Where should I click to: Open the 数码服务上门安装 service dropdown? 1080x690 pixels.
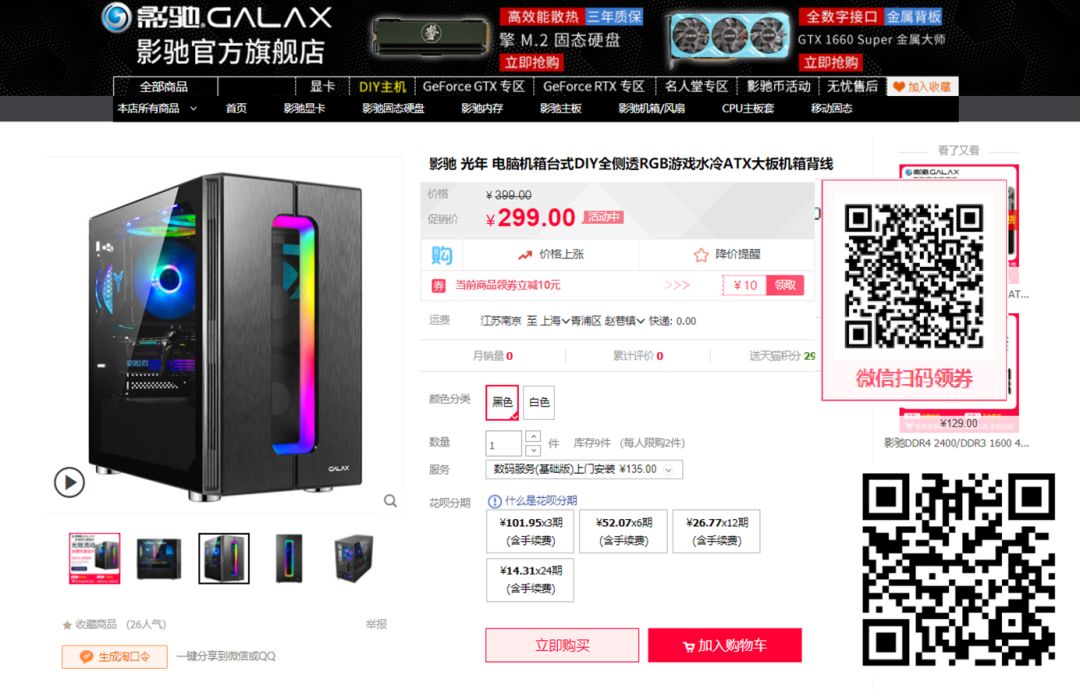(x=584, y=469)
